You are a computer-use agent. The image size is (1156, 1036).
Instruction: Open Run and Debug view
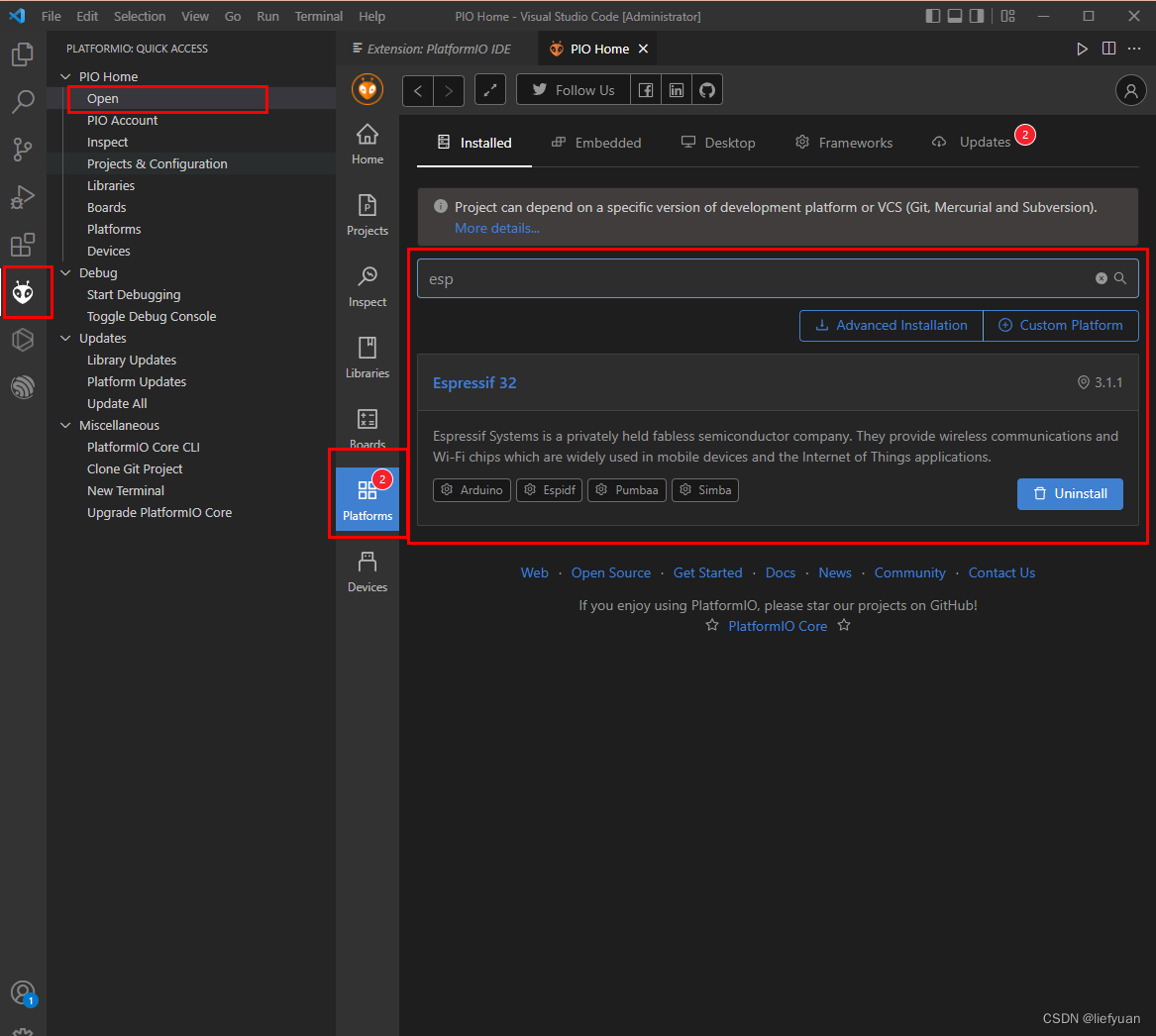coord(23,197)
